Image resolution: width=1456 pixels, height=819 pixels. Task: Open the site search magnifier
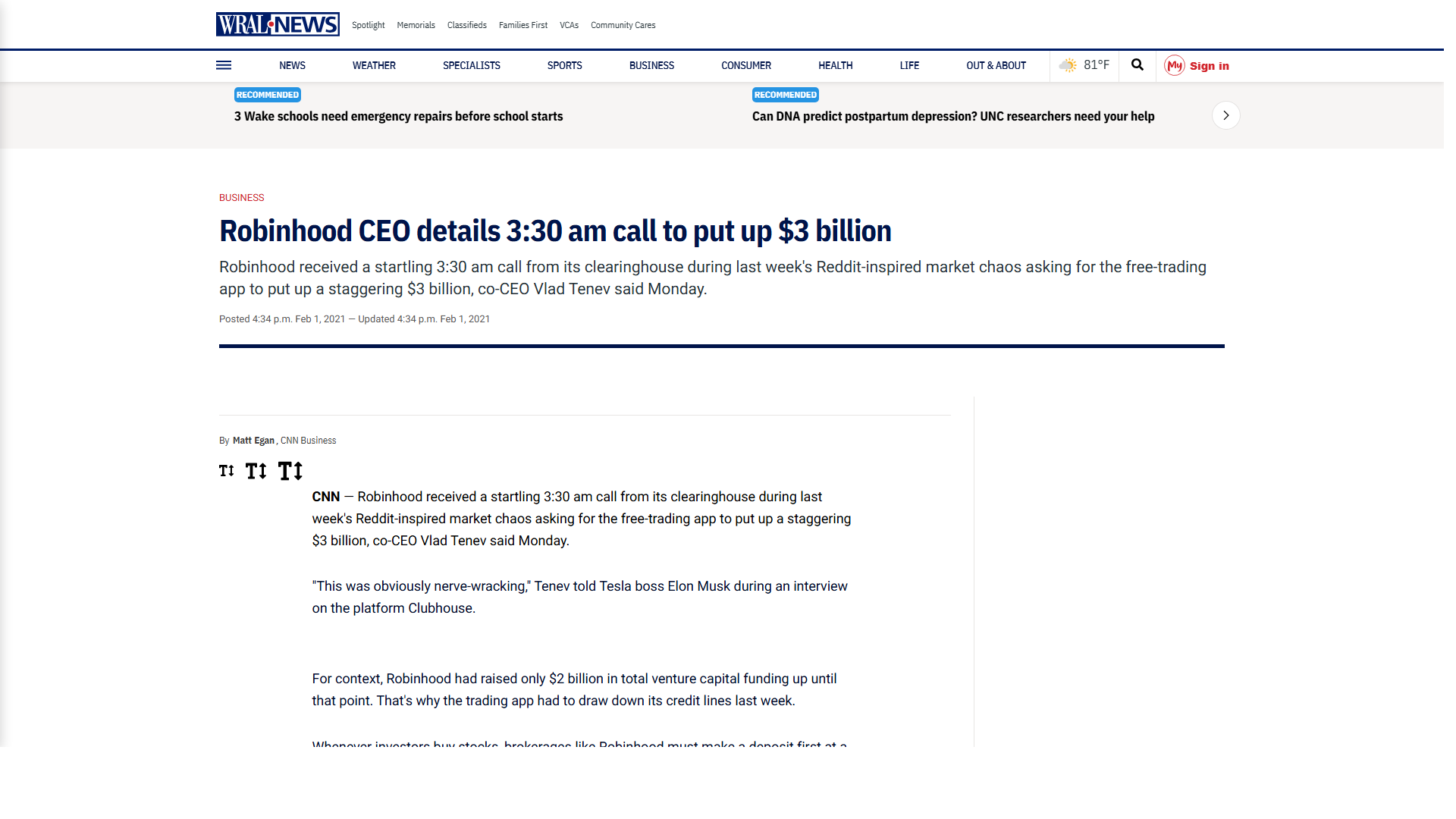coord(1137,65)
